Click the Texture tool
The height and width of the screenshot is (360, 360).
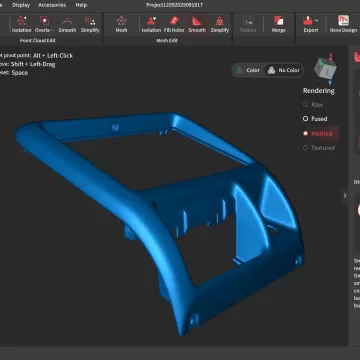248,24
